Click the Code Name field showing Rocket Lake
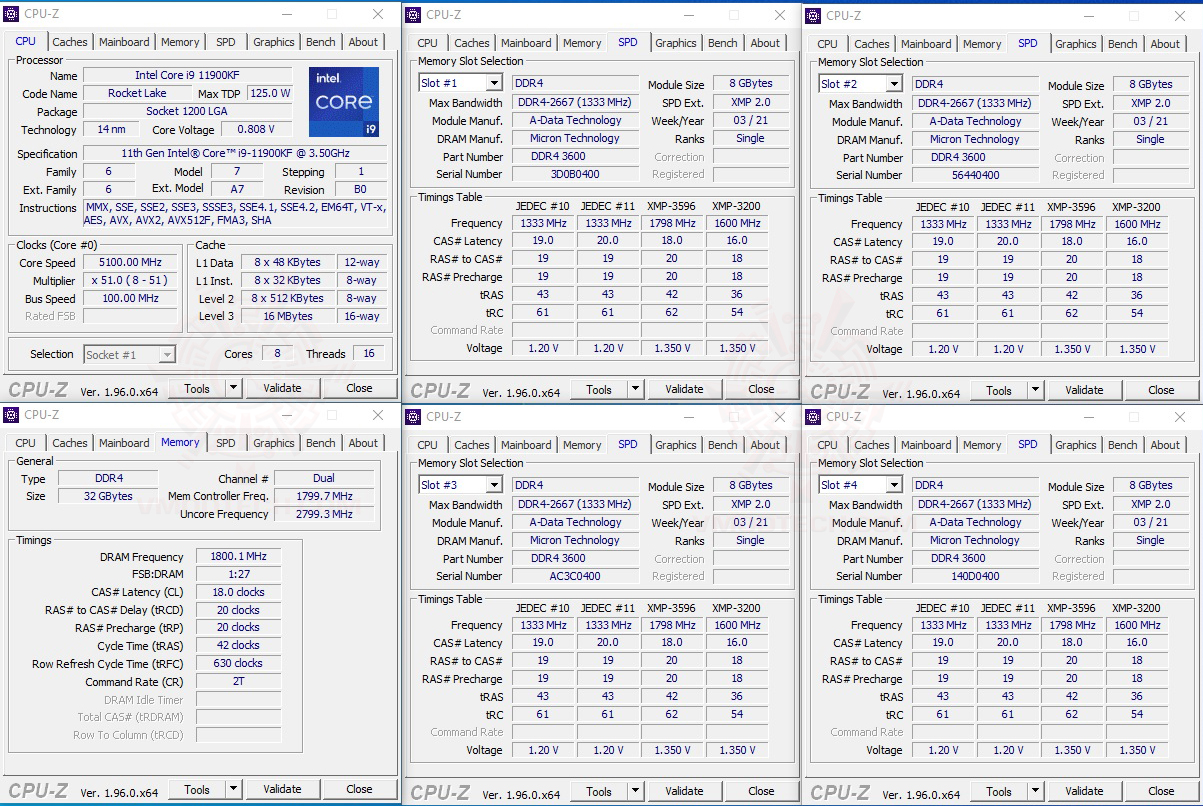The height and width of the screenshot is (806, 1203). tap(138, 93)
